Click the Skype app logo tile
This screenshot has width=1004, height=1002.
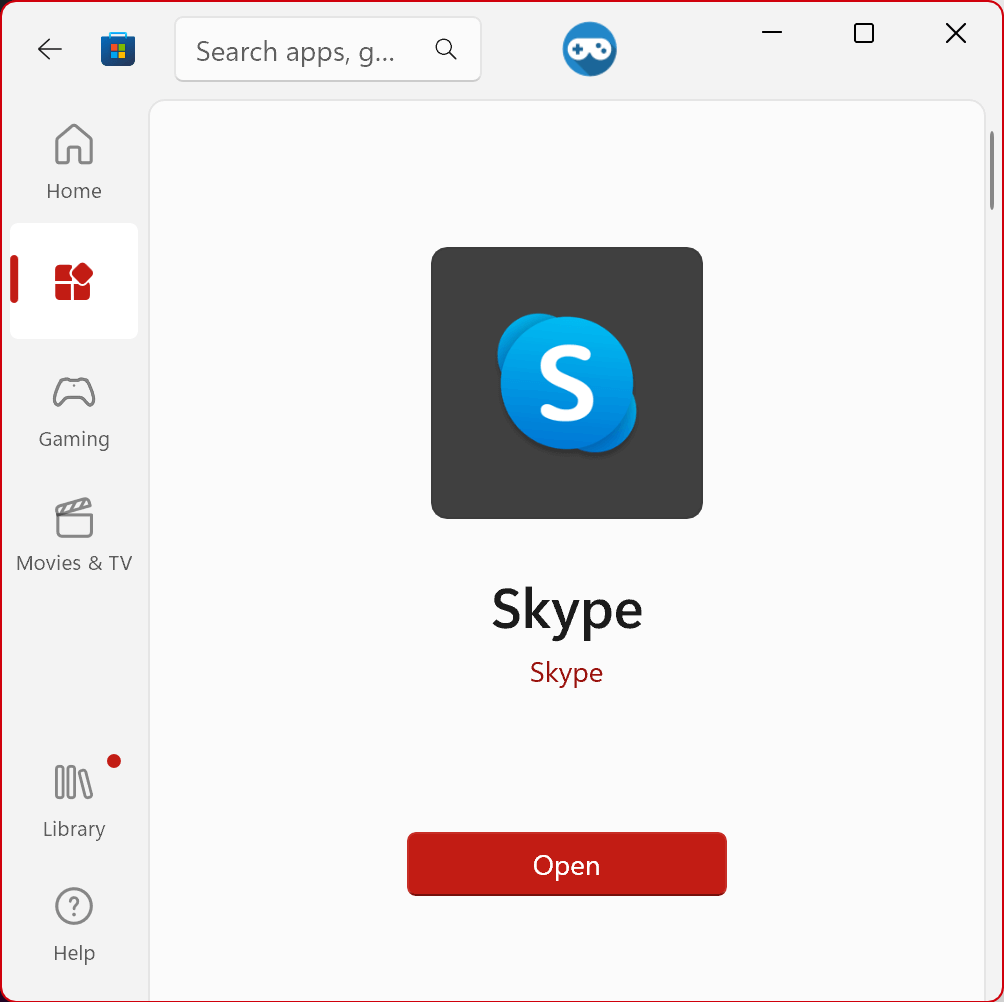click(567, 383)
